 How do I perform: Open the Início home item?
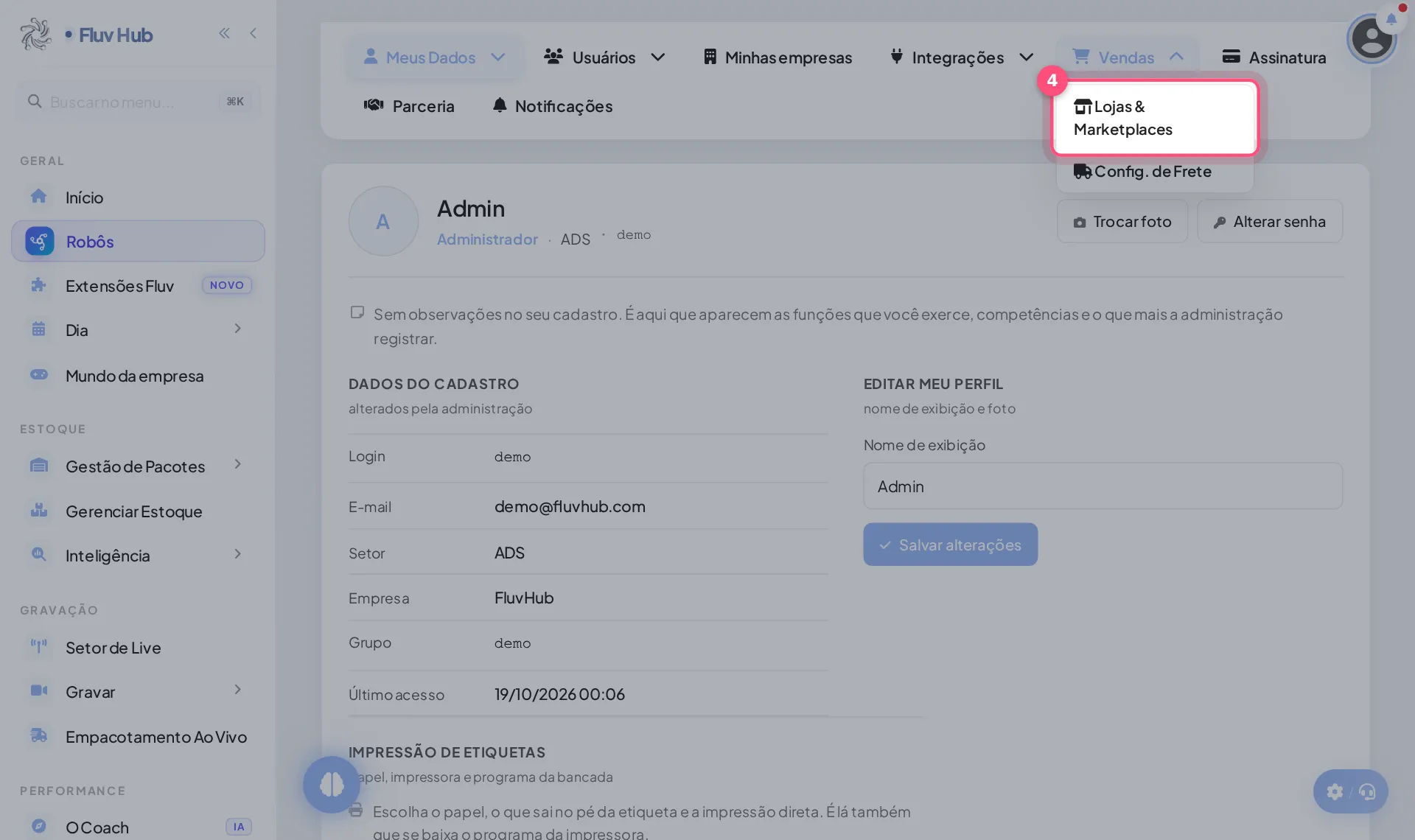[x=138, y=197]
